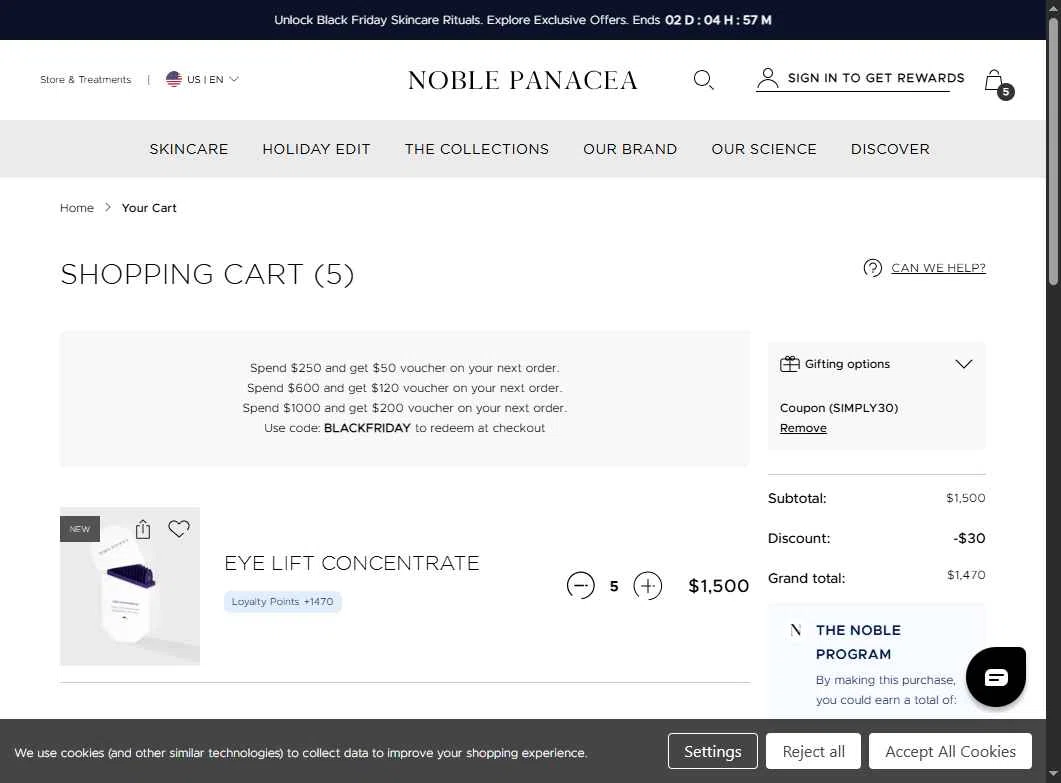Click Sign In To Get Rewards
Viewport: 1061px width, 783px height.
pos(876,78)
